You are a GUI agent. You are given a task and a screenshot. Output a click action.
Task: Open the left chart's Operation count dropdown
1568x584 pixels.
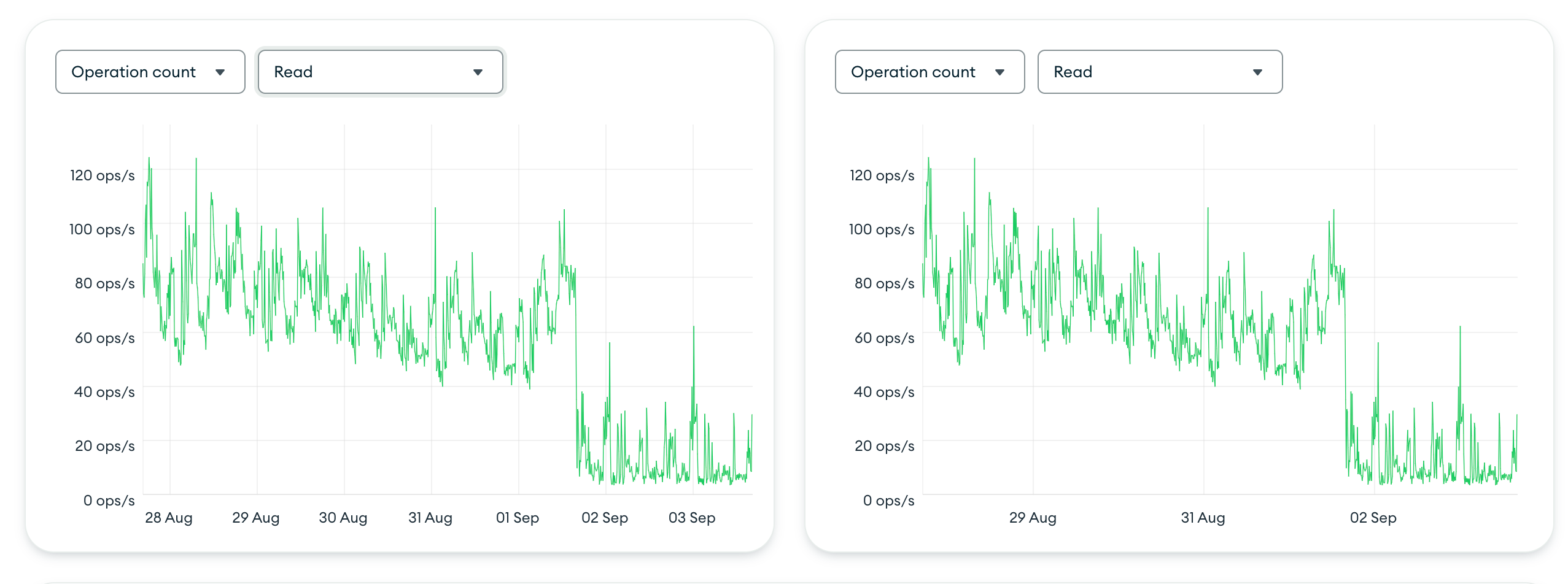[150, 72]
